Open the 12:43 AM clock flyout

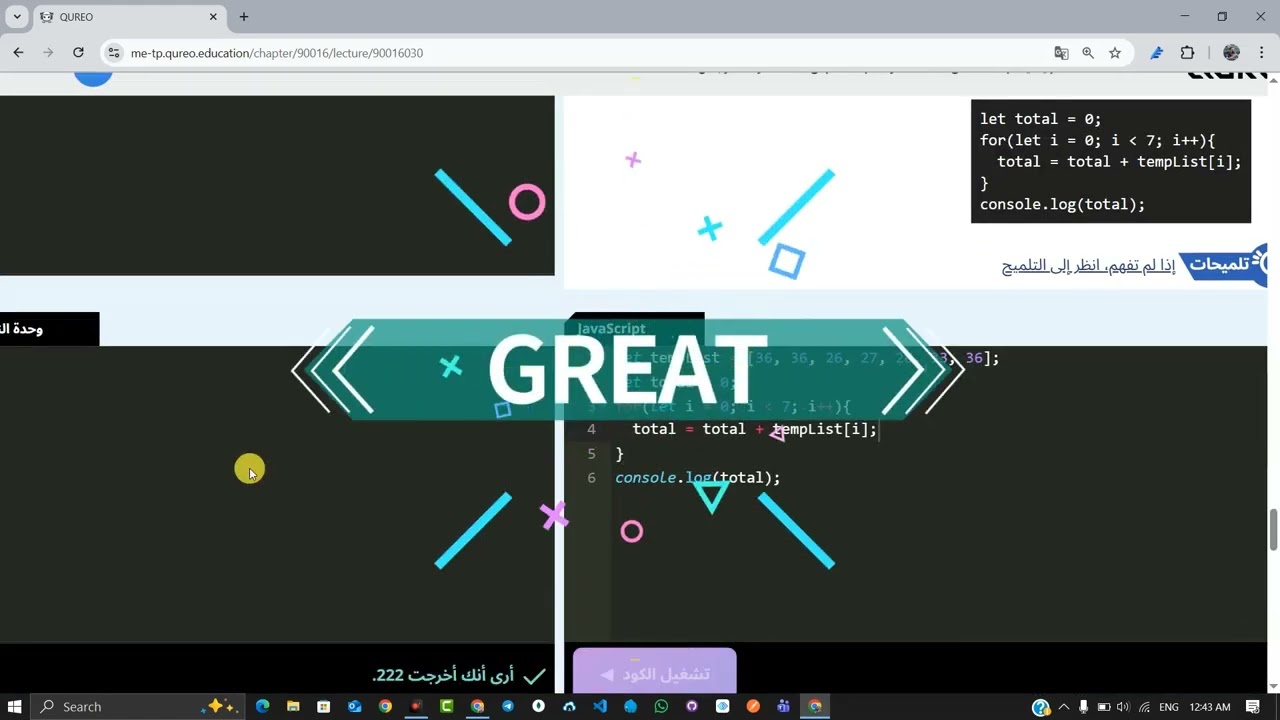tap(1210, 707)
